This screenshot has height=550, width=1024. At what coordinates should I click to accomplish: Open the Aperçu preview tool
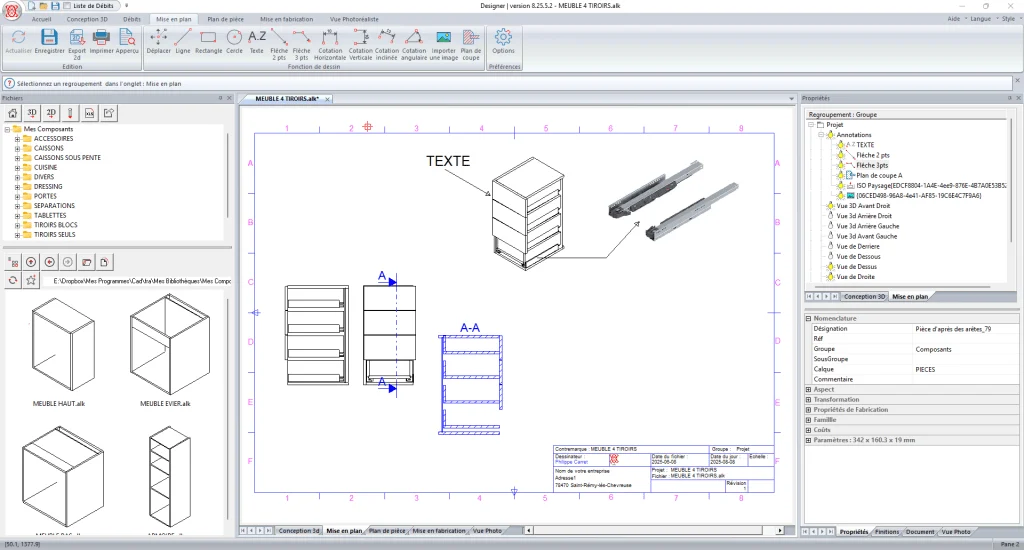click(127, 42)
